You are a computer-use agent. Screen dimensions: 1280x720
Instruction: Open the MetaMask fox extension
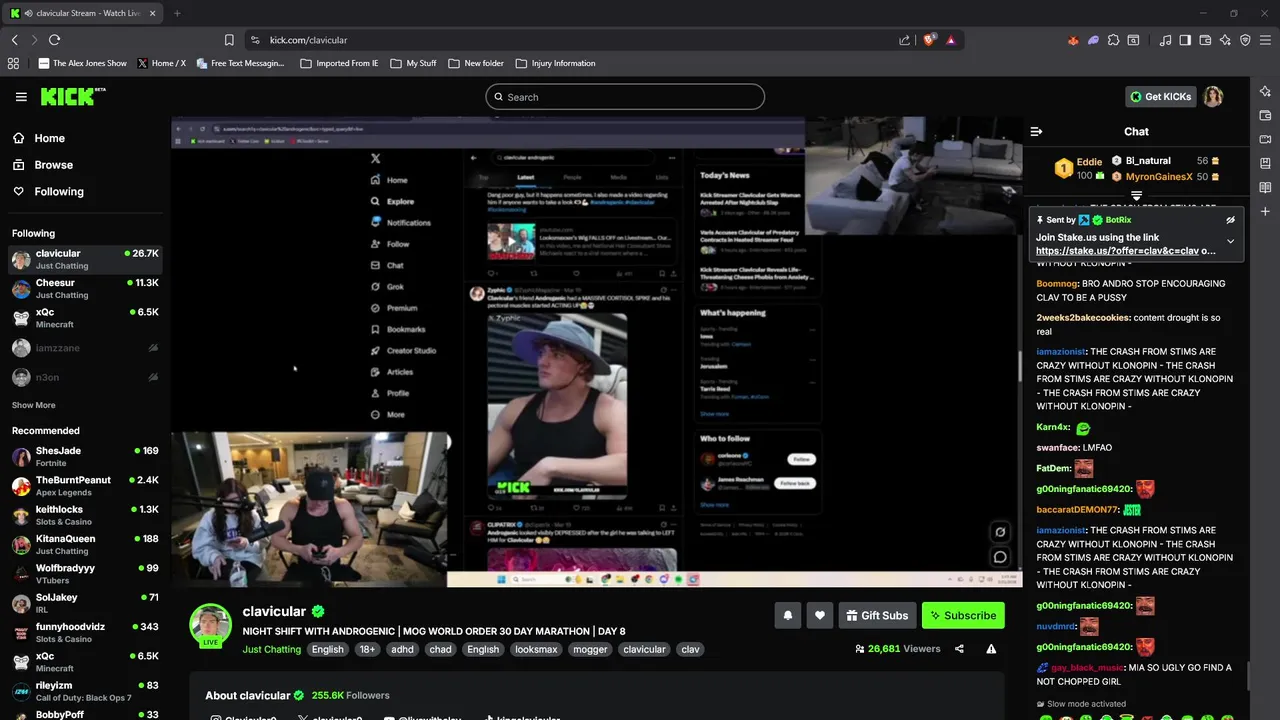[x=1074, y=40]
